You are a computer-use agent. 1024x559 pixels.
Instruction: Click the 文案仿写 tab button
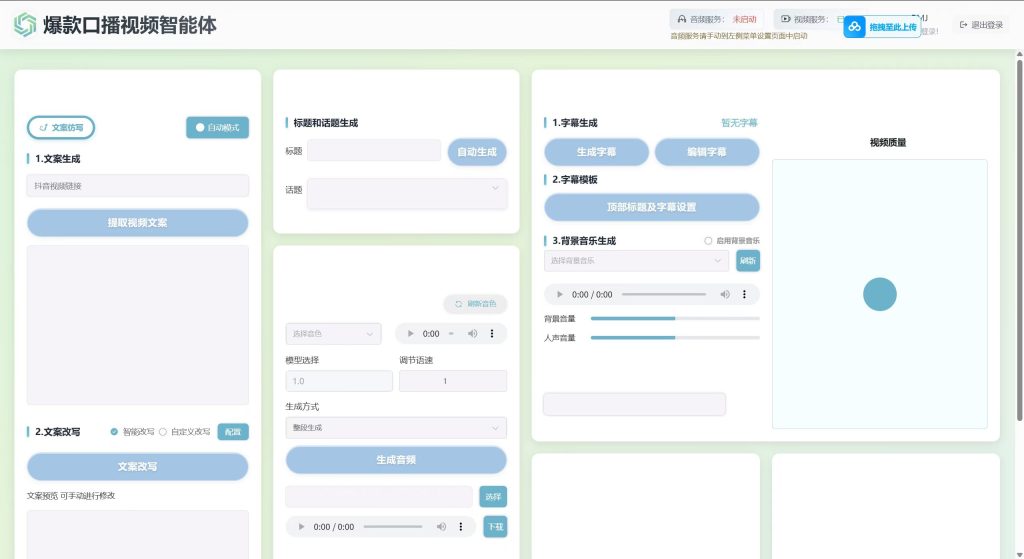61,127
